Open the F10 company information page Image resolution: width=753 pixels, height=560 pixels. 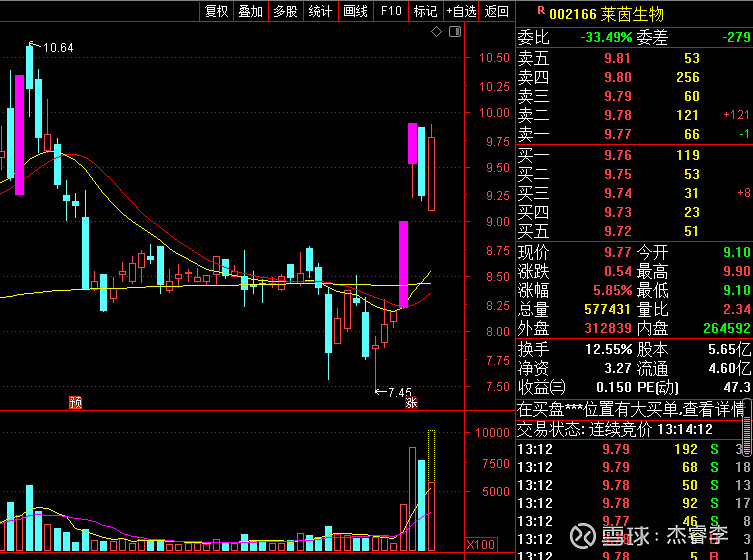[391, 11]
